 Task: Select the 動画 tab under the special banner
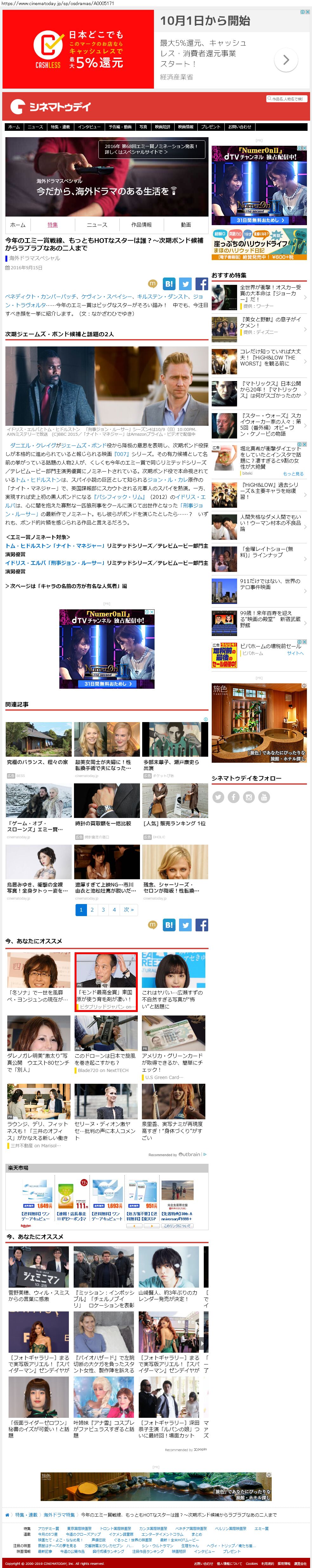pos(185,224)
